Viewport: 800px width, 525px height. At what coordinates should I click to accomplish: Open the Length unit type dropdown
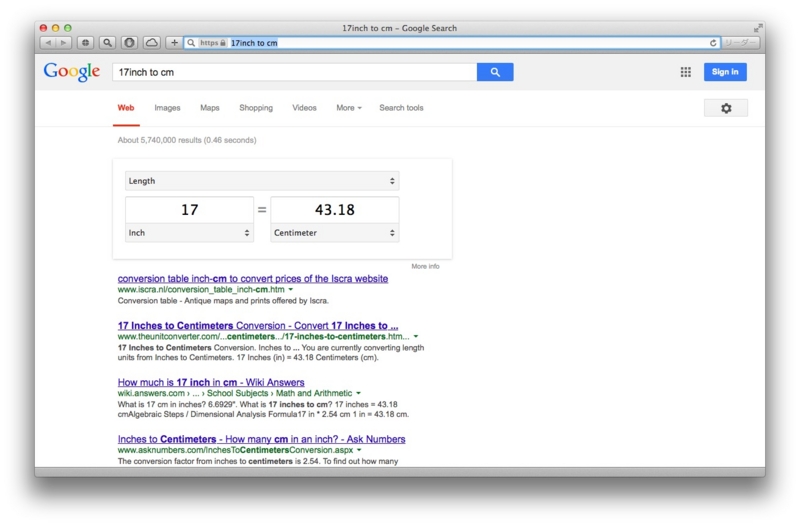click(262, 181)
